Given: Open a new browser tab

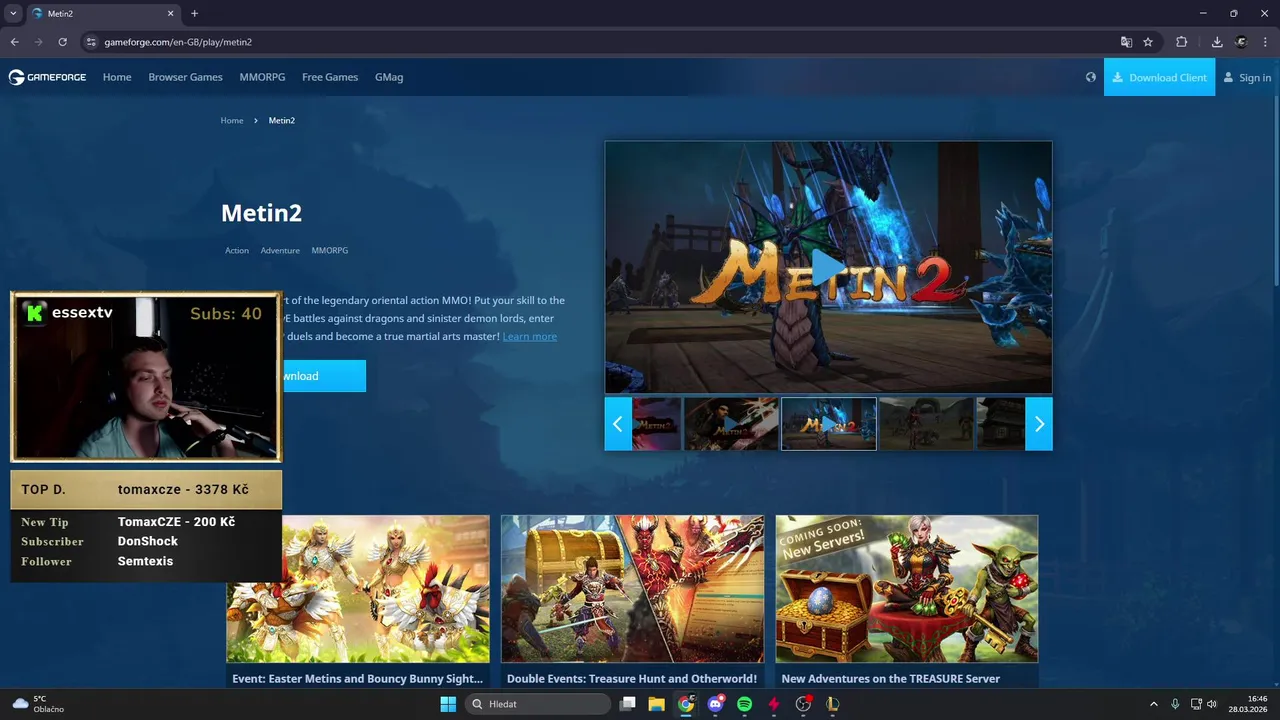Looking at the screenshot, I should 194,13.
